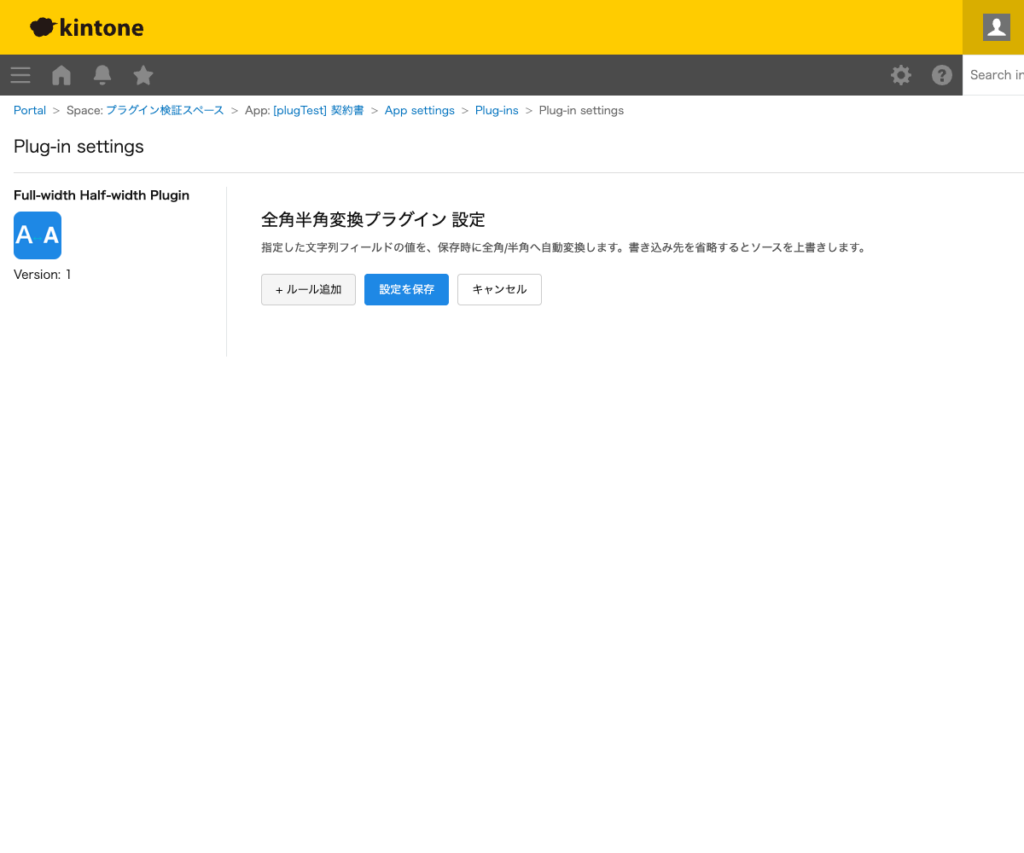Open help using the question mark icon

[x=941, y=75]
